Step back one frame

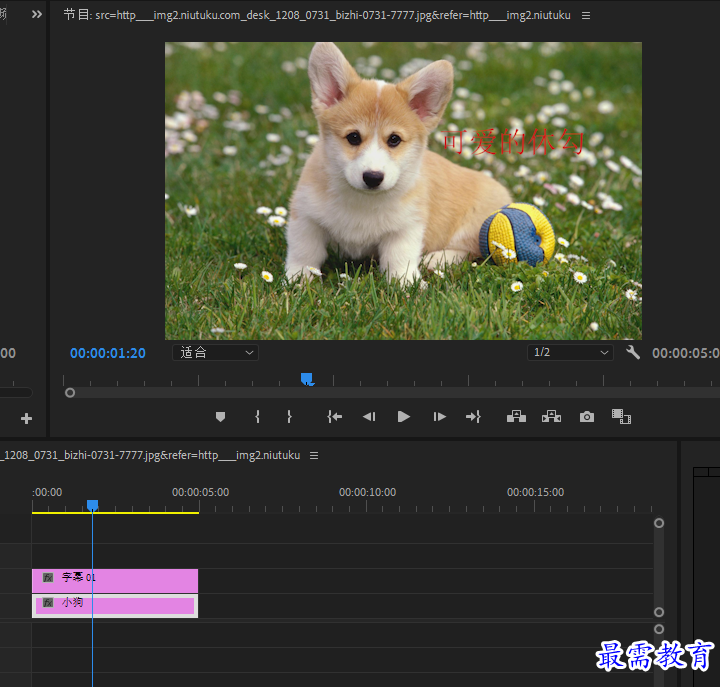pos(369,417)
